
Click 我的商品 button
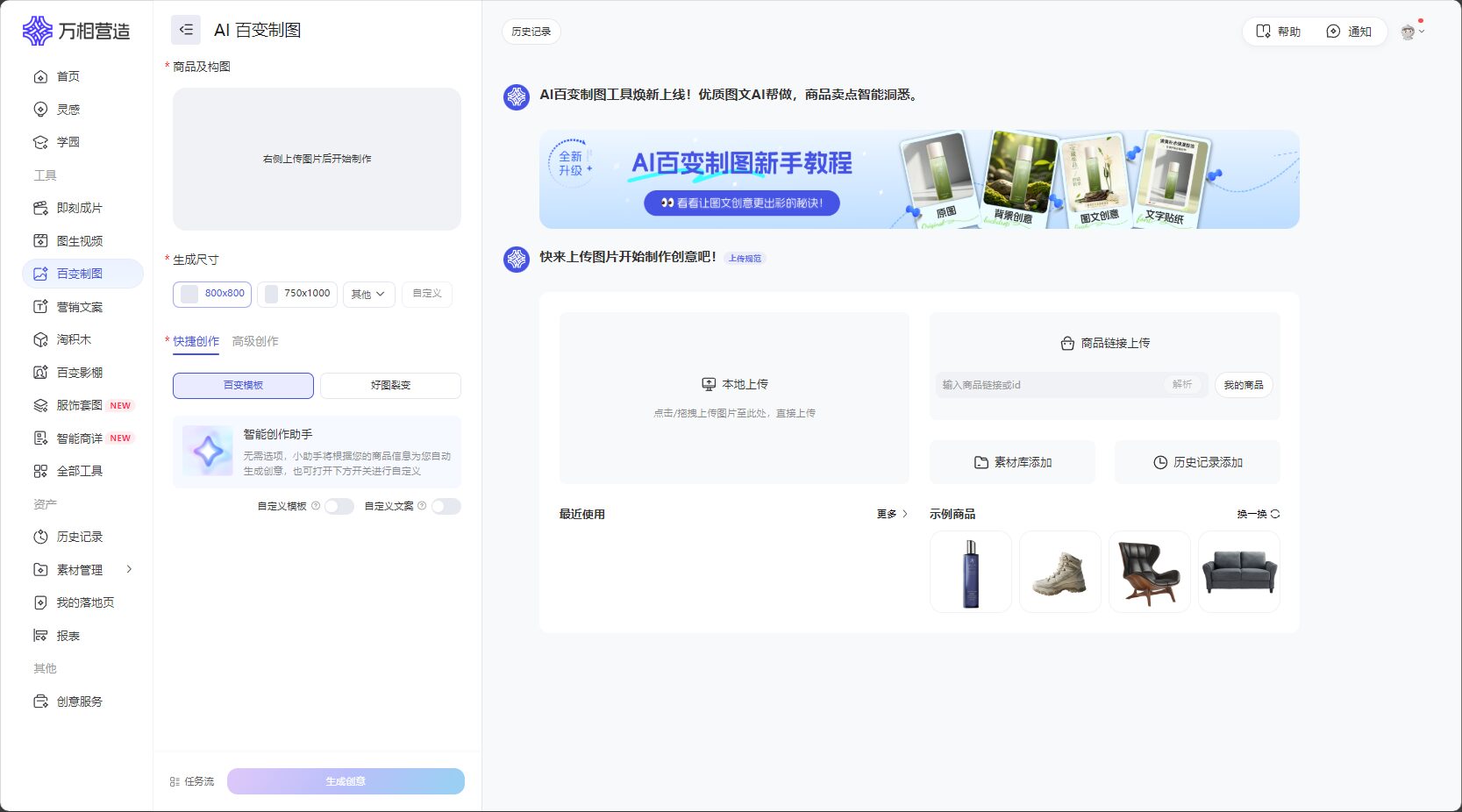pyautogui.click(x=1244, y=386)
